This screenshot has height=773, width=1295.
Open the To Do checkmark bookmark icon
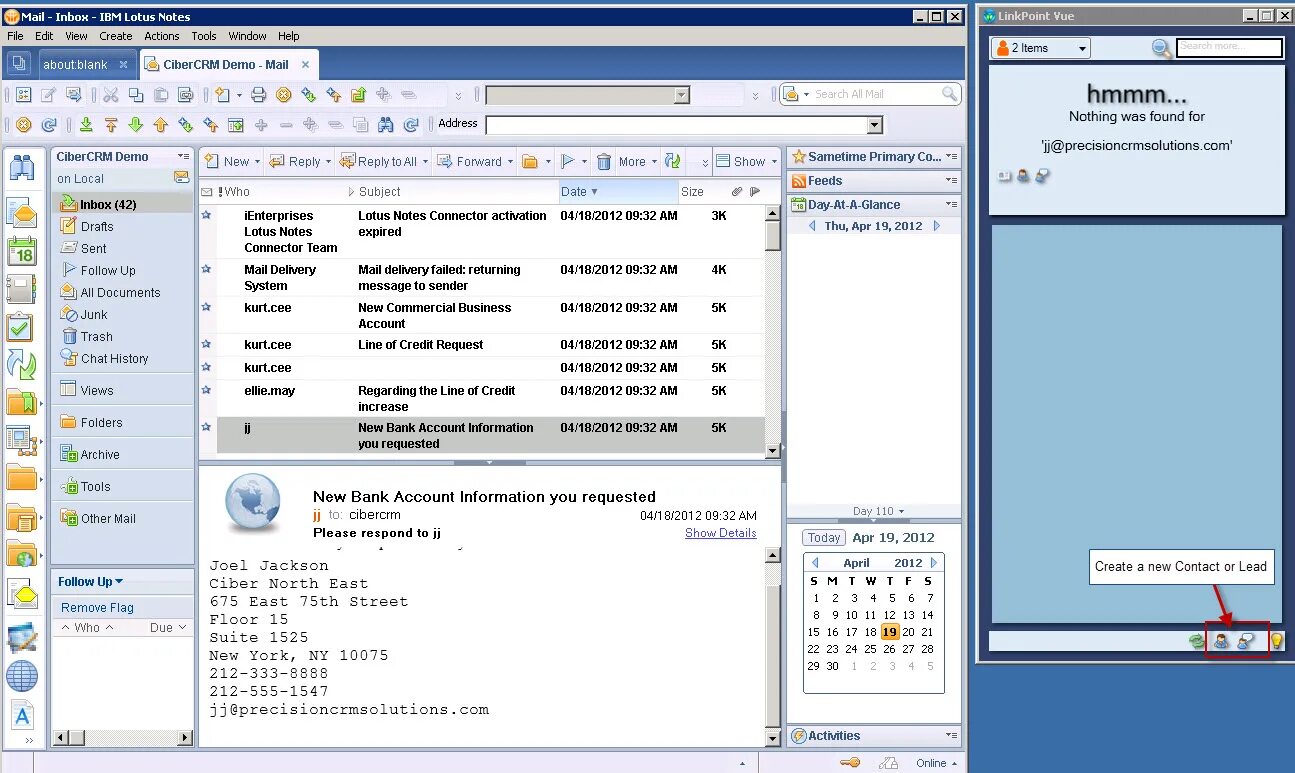(x=20, y=327)
